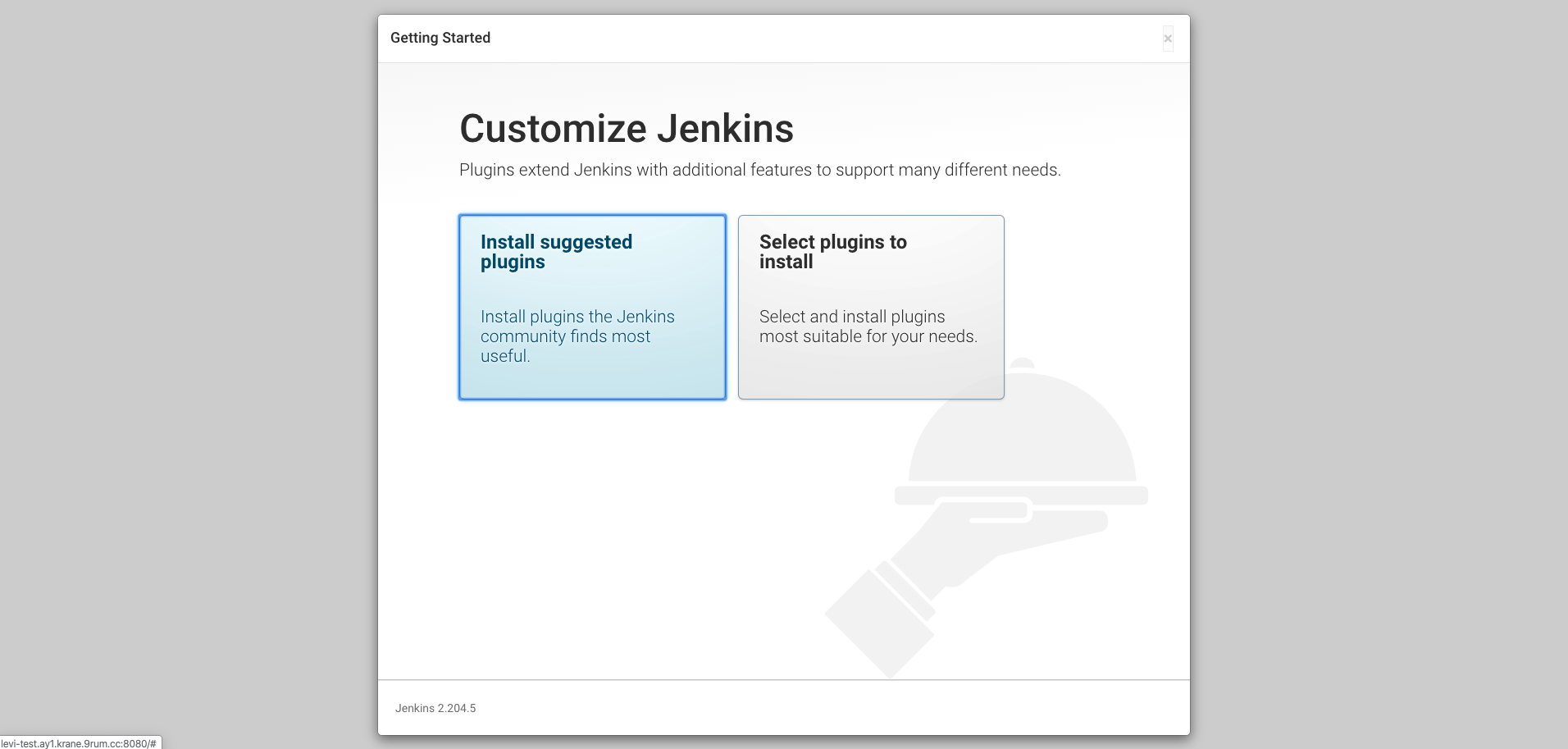The image size is (1568, 749).
Task: Click the Jenkins 2.204.5 version text
Action: coord(435,708)
